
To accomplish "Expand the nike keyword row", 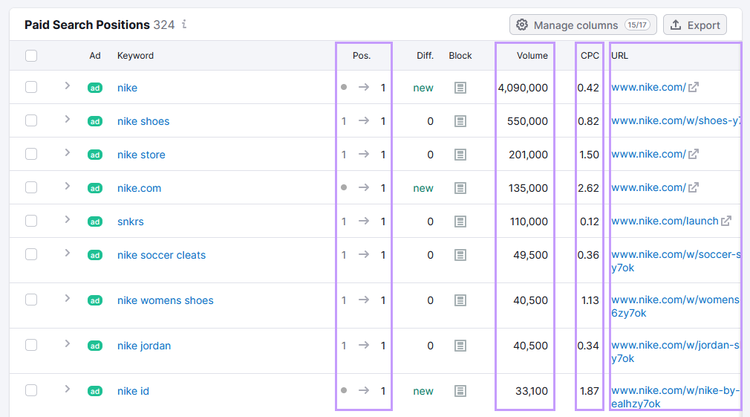I will tap(67, 86).
